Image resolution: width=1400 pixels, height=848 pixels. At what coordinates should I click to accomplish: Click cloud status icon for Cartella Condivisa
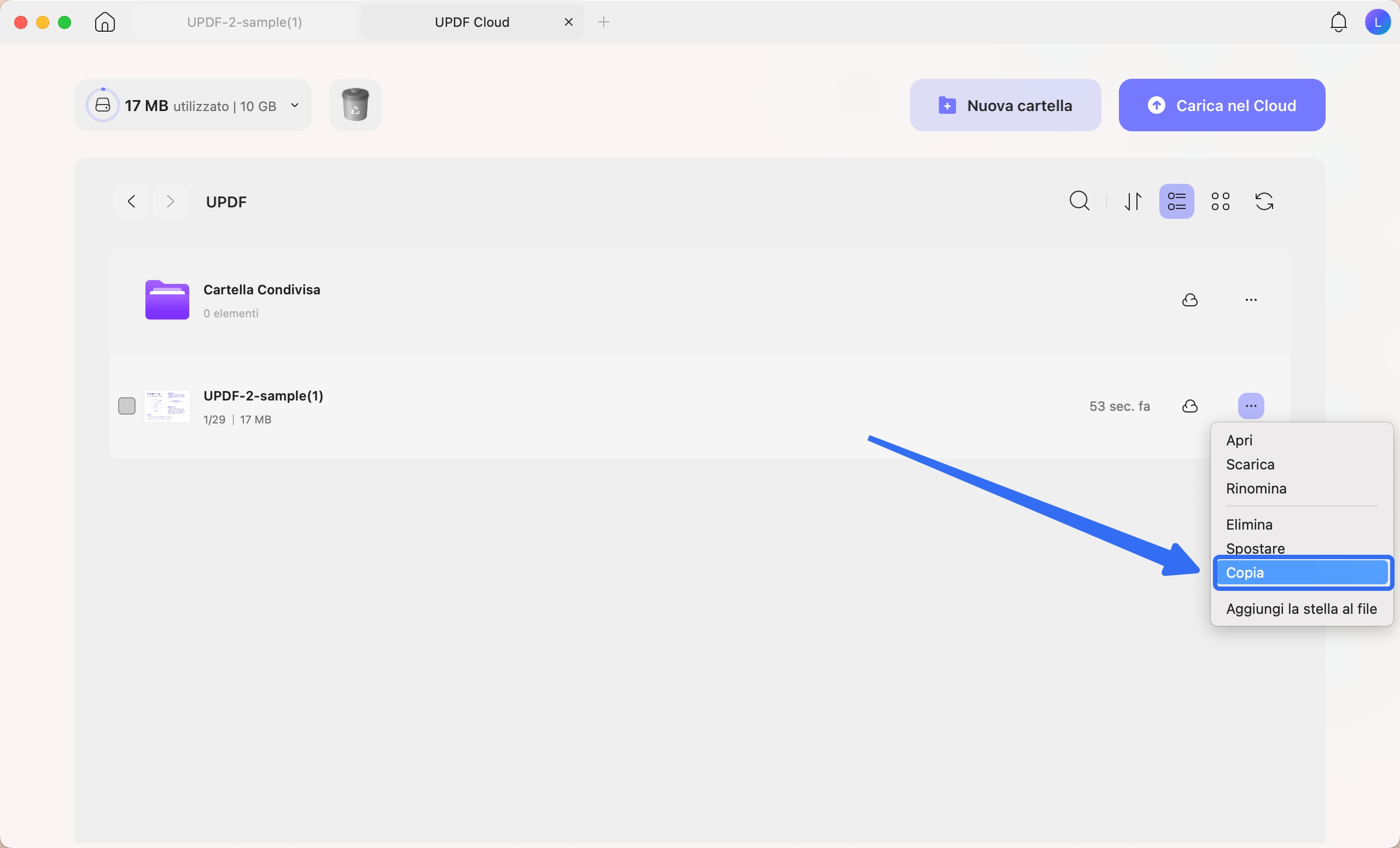1190,300
